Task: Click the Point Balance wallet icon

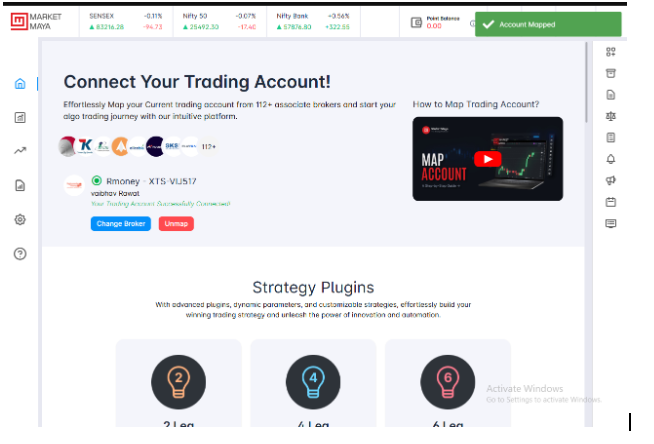Action: pyautogui.click(x=416, y=22)
